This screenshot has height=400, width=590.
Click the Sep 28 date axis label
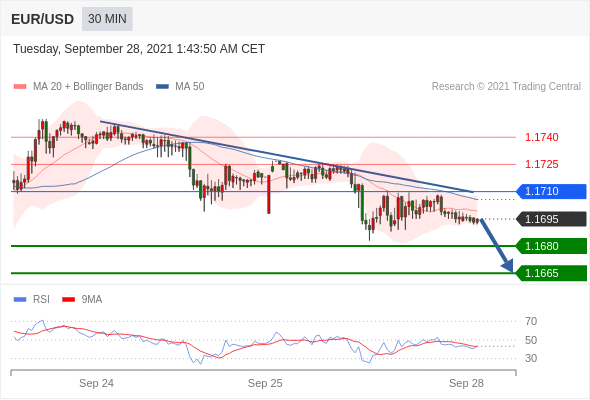(466, 383)
